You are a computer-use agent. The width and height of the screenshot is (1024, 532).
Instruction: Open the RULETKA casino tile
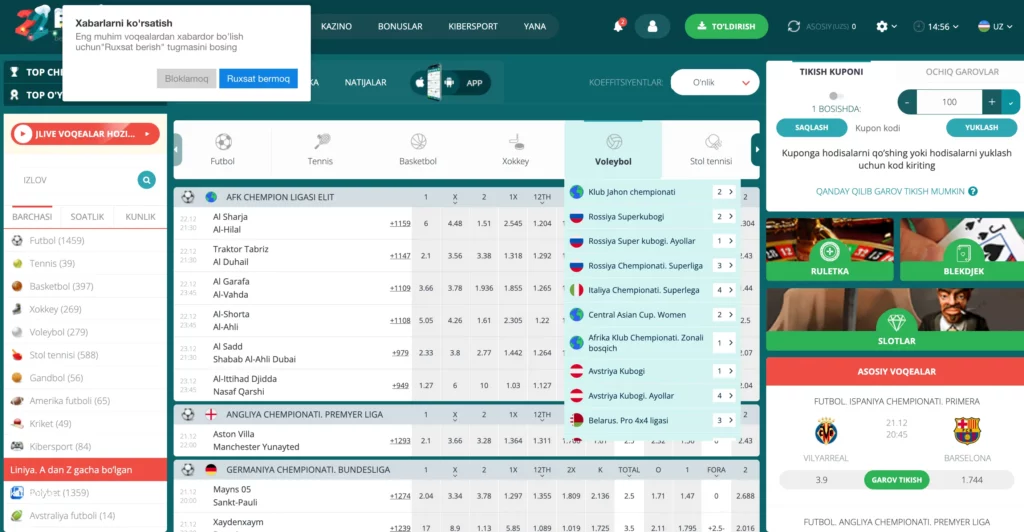click(829, 249)
